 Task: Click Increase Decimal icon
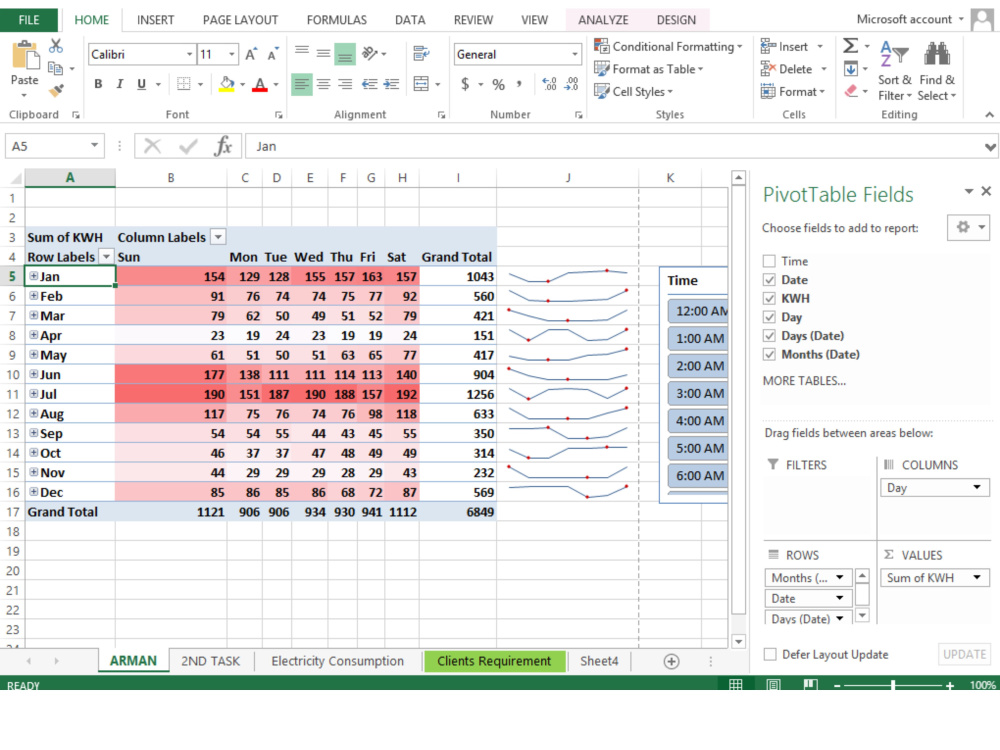click(549, 84)
